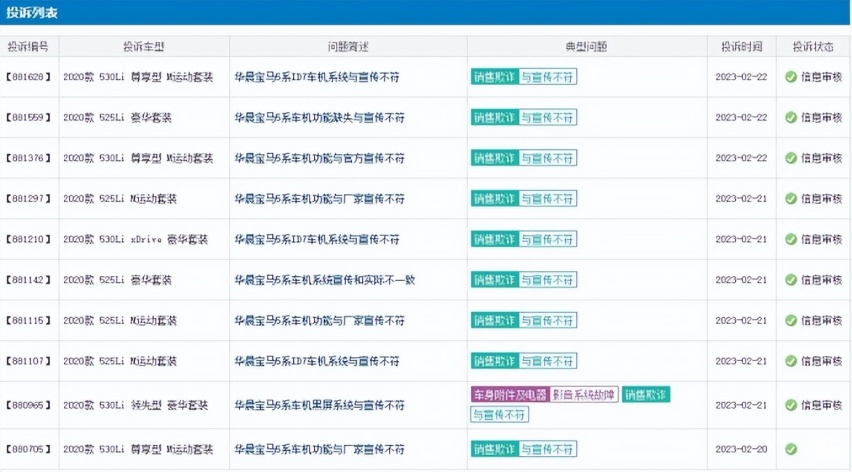
Task: Click the green check icon in row 881628
Action: tap(791, 77)
